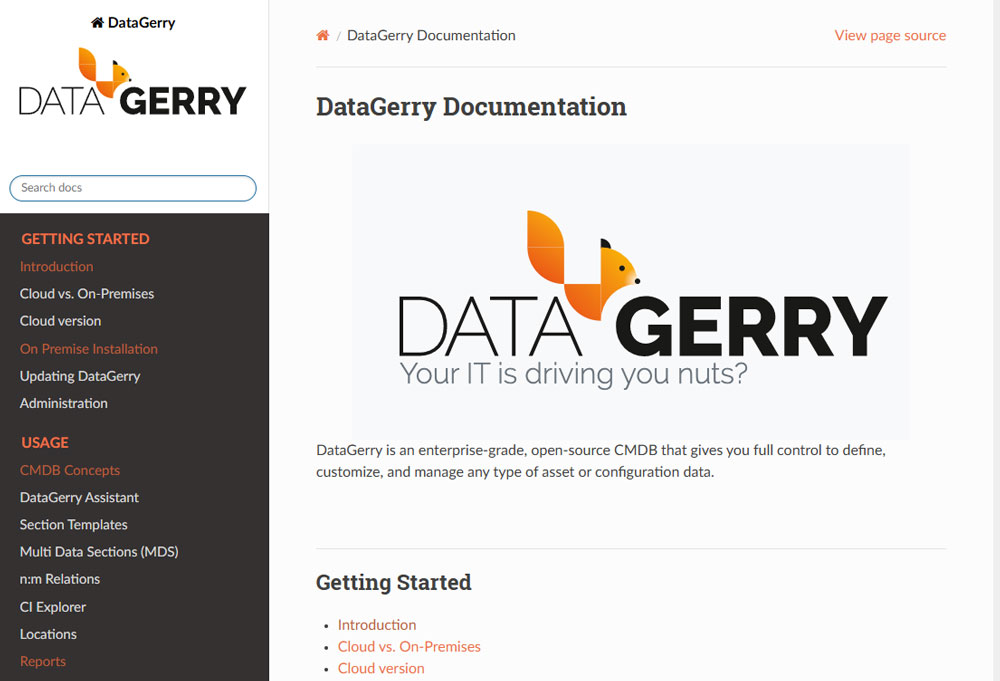The height and width of the screenshot is (681, 1000).
Task: Open Cloud vs. On-Premises in the sidebar
Action: [x=87, y=294]
